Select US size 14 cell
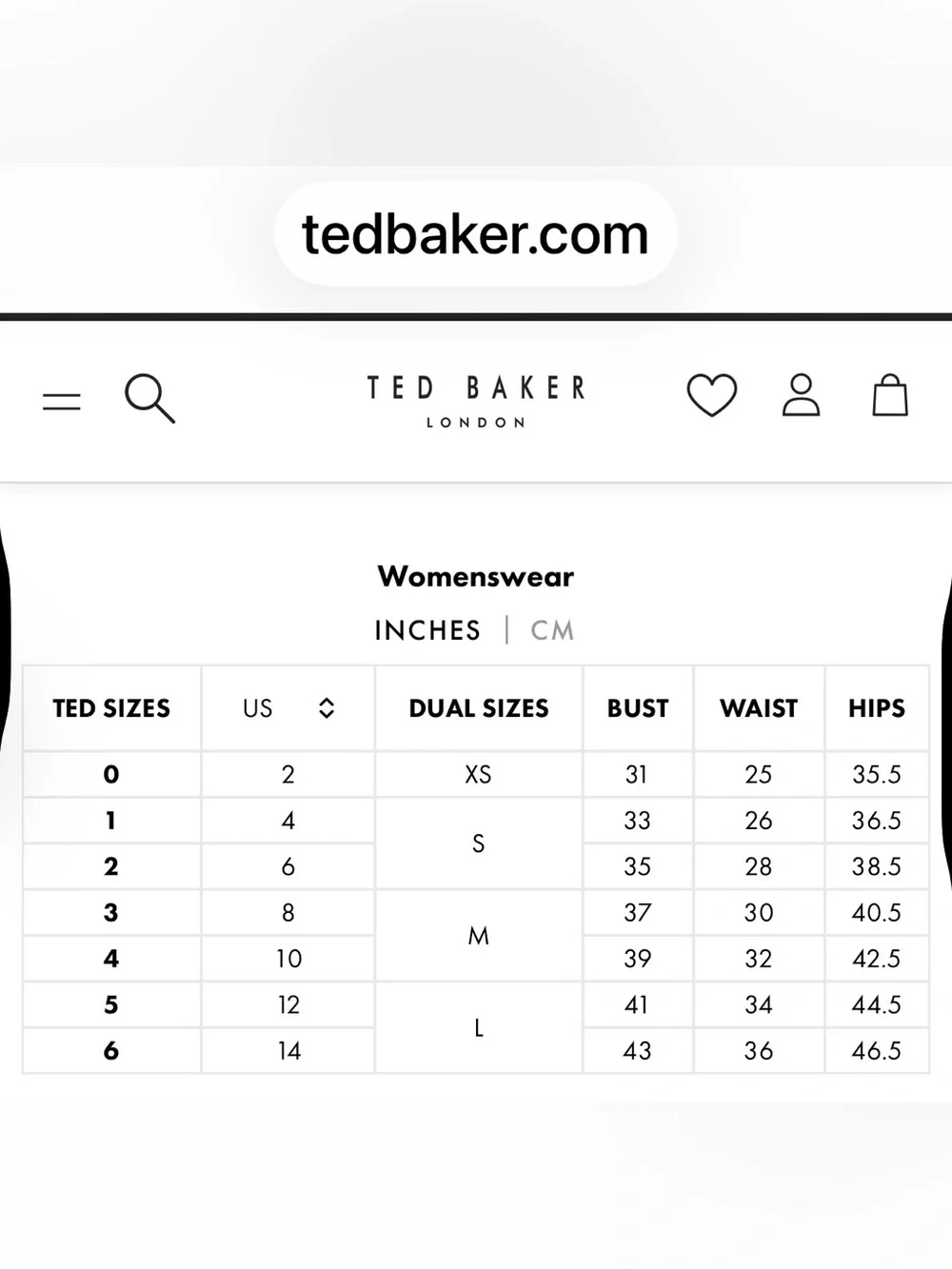This screenshot has width=952, height=1269. pyautogui.click(x=288, y=1051)
